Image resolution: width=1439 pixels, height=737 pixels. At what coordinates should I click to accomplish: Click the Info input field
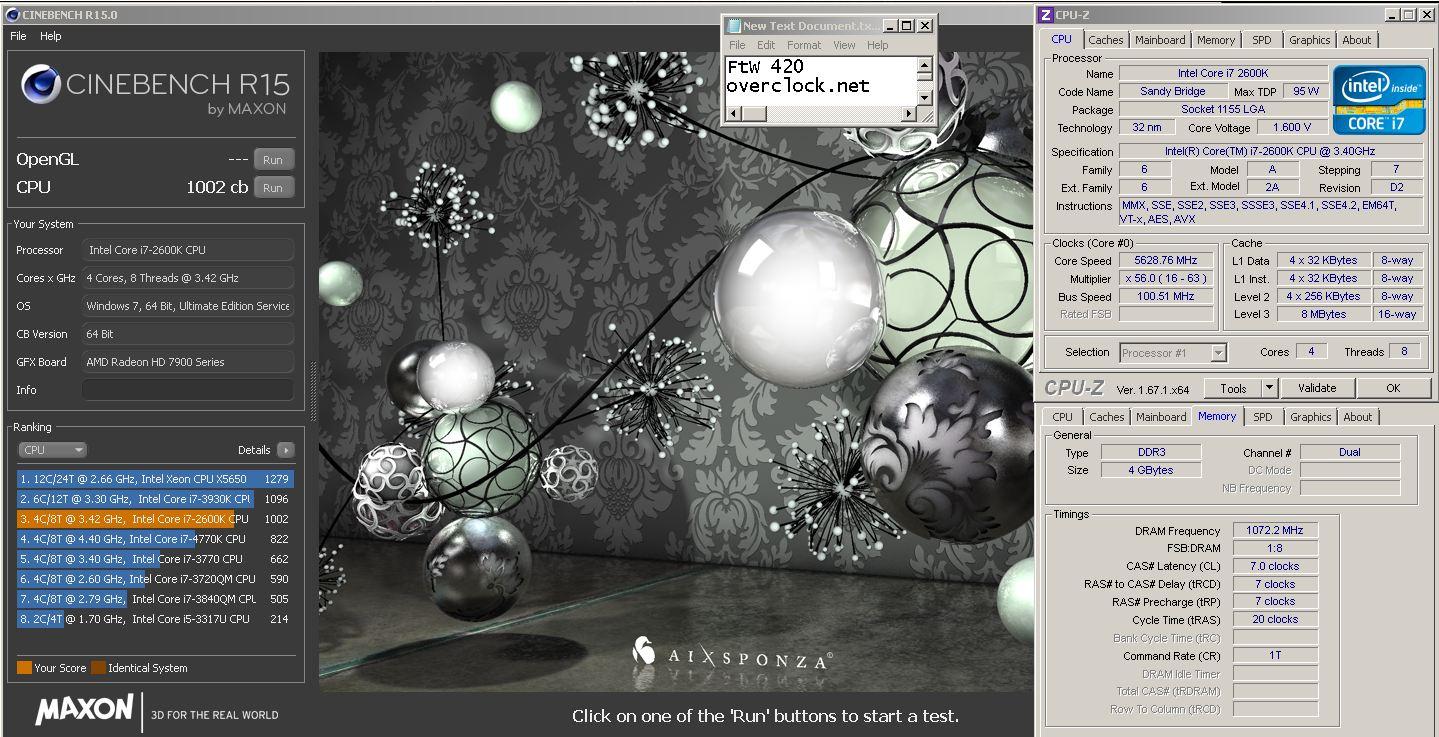[x=188, y=390]
